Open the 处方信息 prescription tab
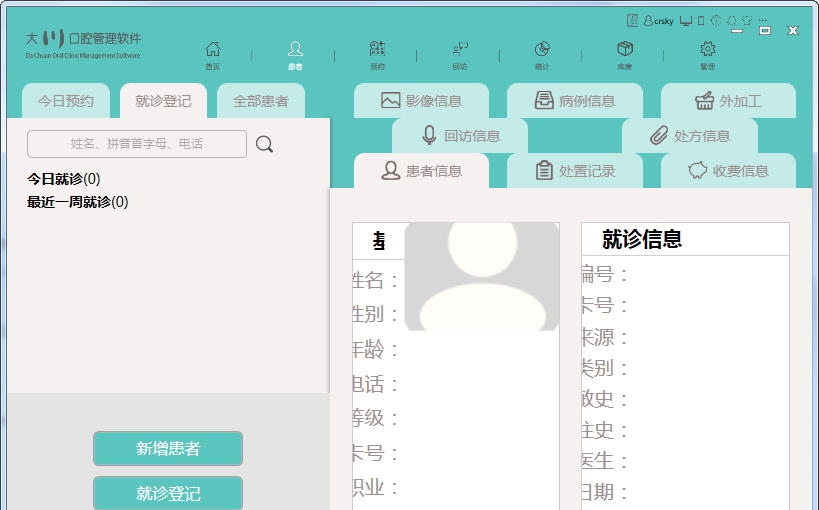The width and height of the screenshot is (819, 510). tap(690, 136)
